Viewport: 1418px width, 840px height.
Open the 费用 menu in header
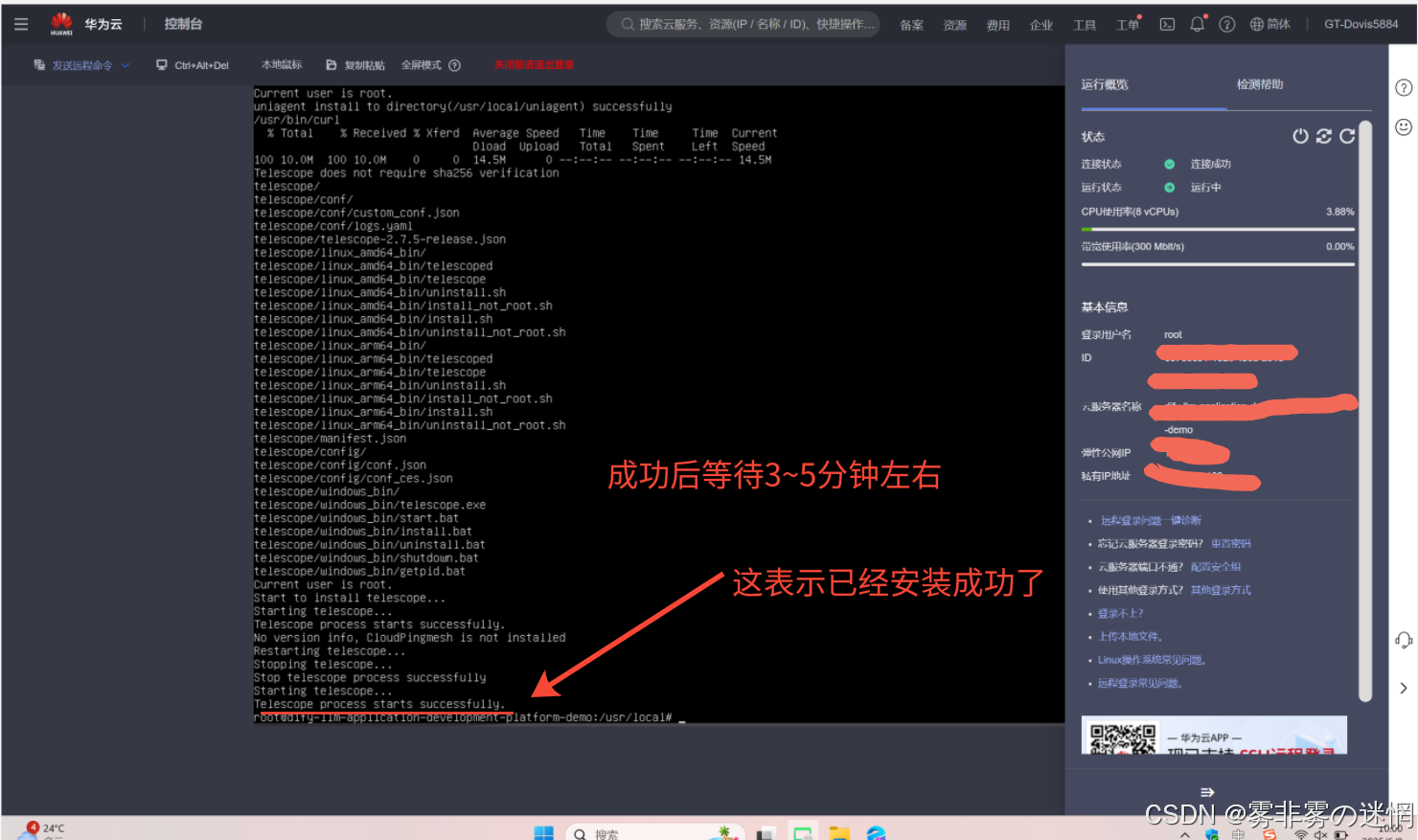[x=997, y=25]
